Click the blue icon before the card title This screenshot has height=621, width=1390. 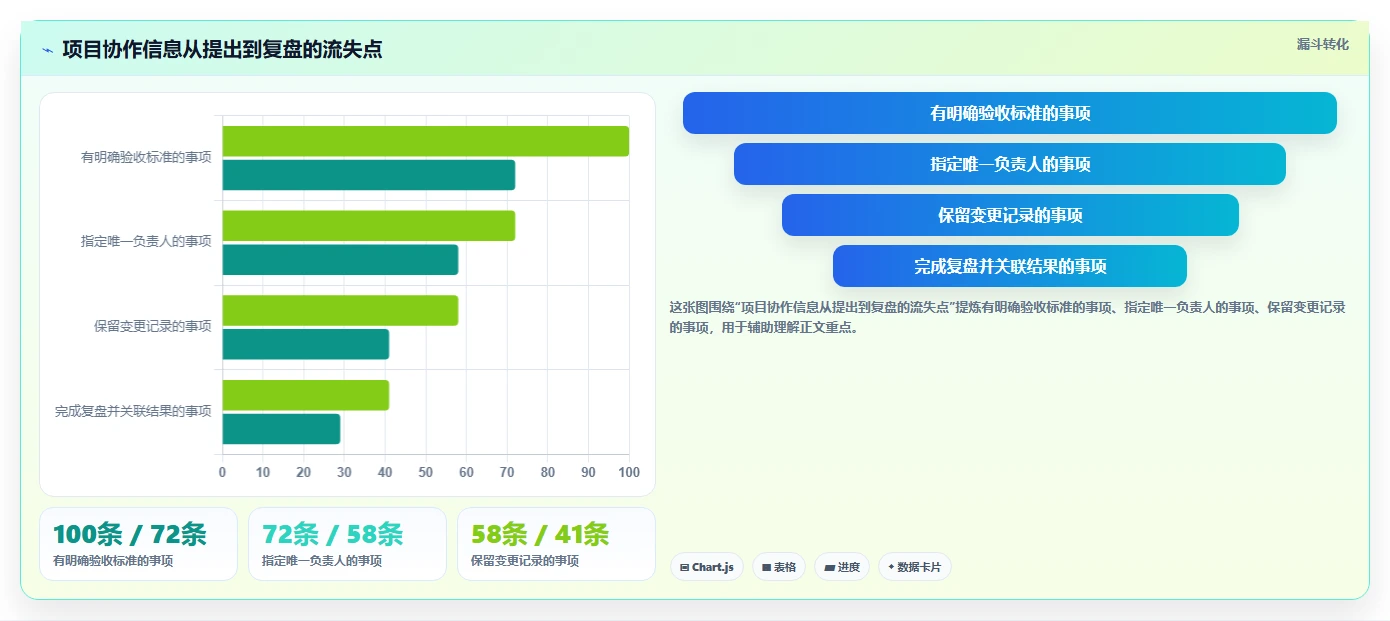pos(47,50)
